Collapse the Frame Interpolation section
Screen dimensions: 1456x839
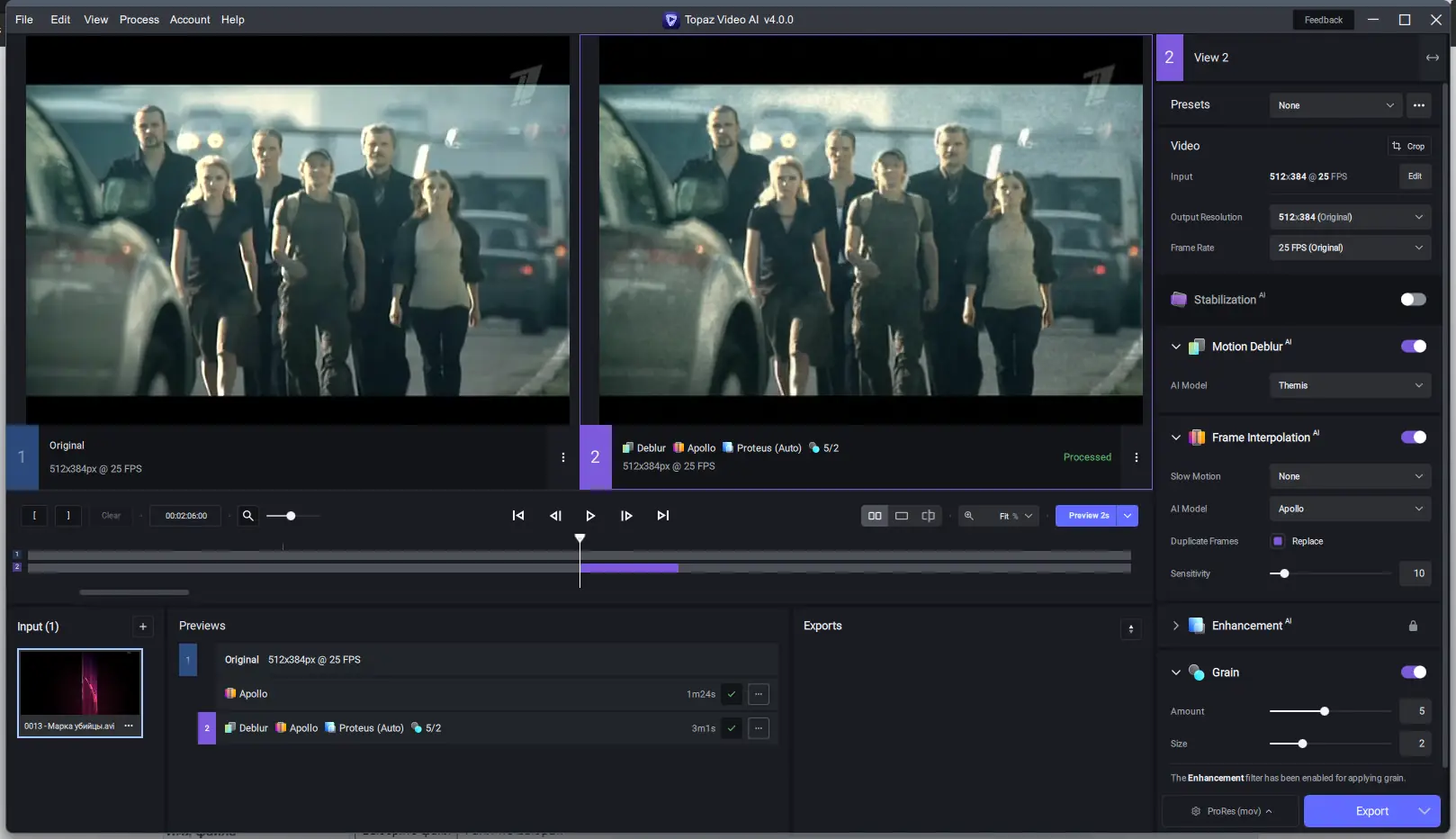click(1176, 438)
